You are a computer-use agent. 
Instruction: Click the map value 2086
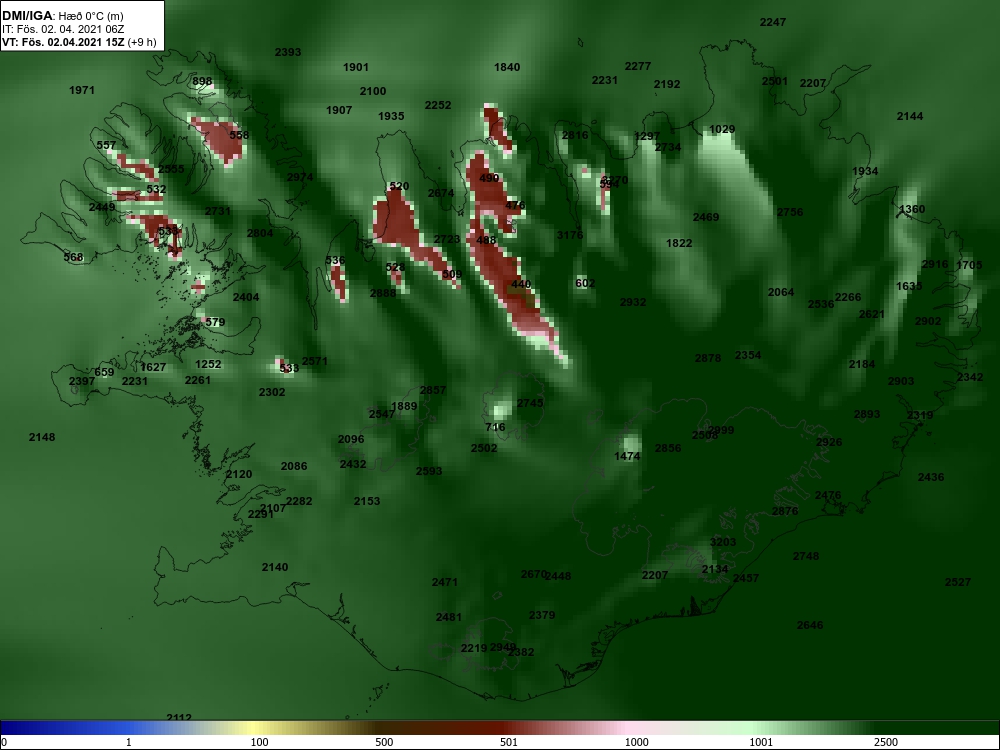tap(294, 466)
